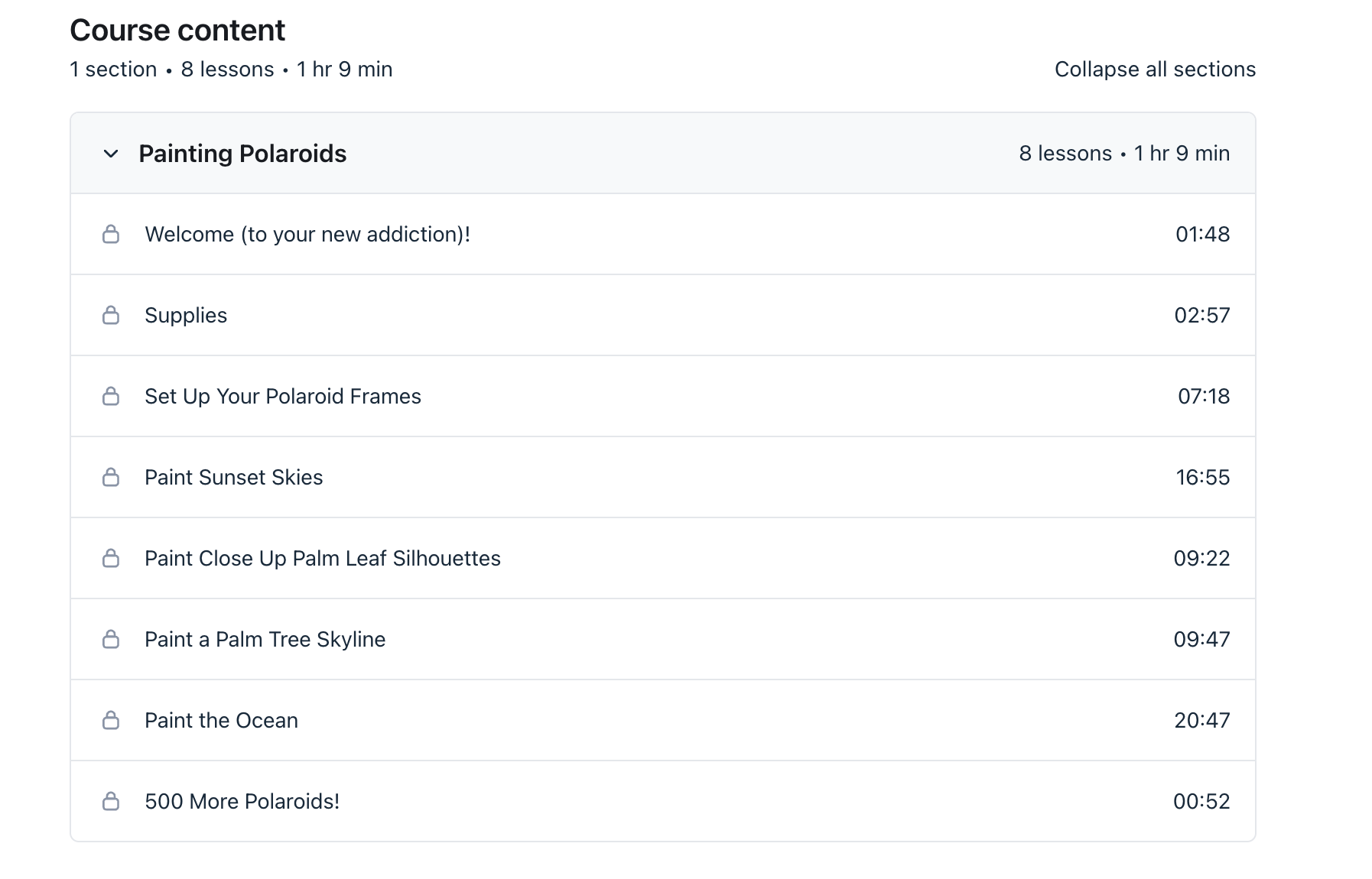The width and height of the screenshot is (1372, 879).
Task: Click lock icon beside Palm Leaf Silhouettes lesson
Action: point(111,558)
